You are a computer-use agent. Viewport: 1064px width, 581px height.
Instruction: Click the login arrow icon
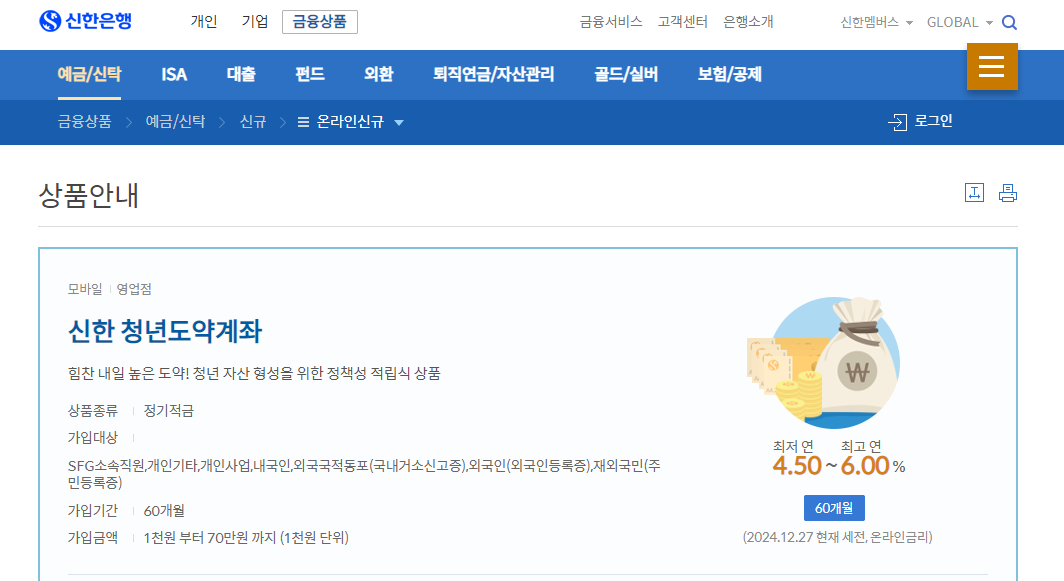point(897,122)
